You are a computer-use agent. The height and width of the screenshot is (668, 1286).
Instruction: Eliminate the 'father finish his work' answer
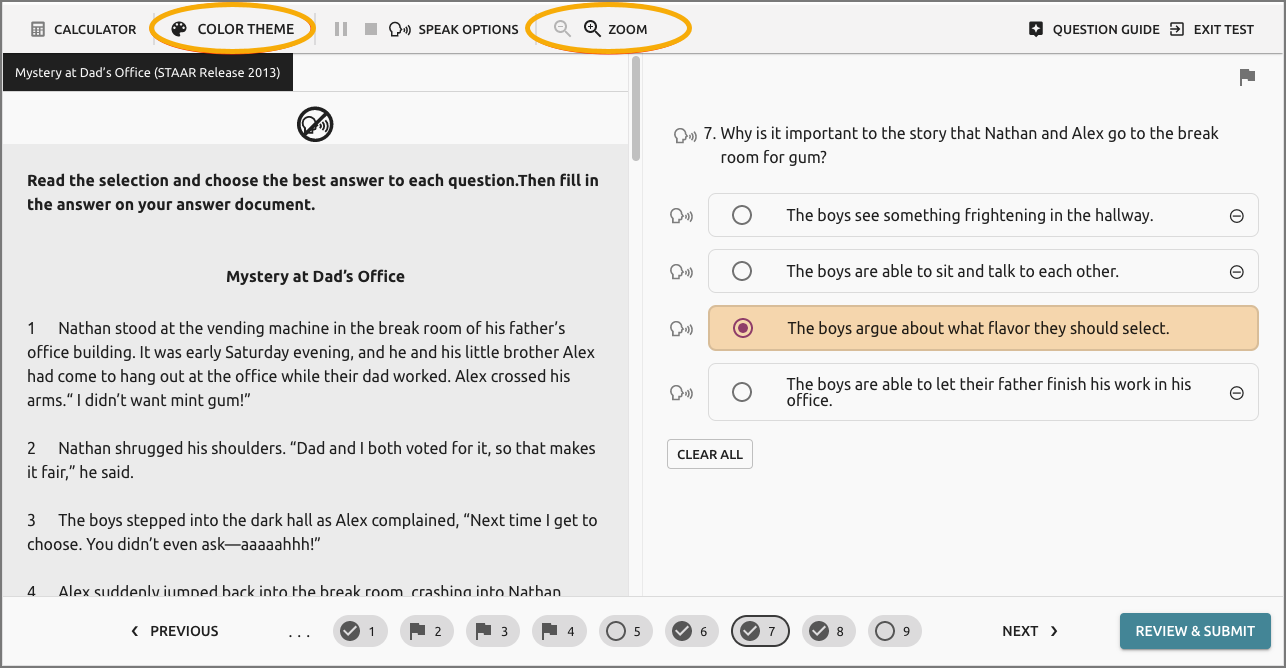[1236, 393]
